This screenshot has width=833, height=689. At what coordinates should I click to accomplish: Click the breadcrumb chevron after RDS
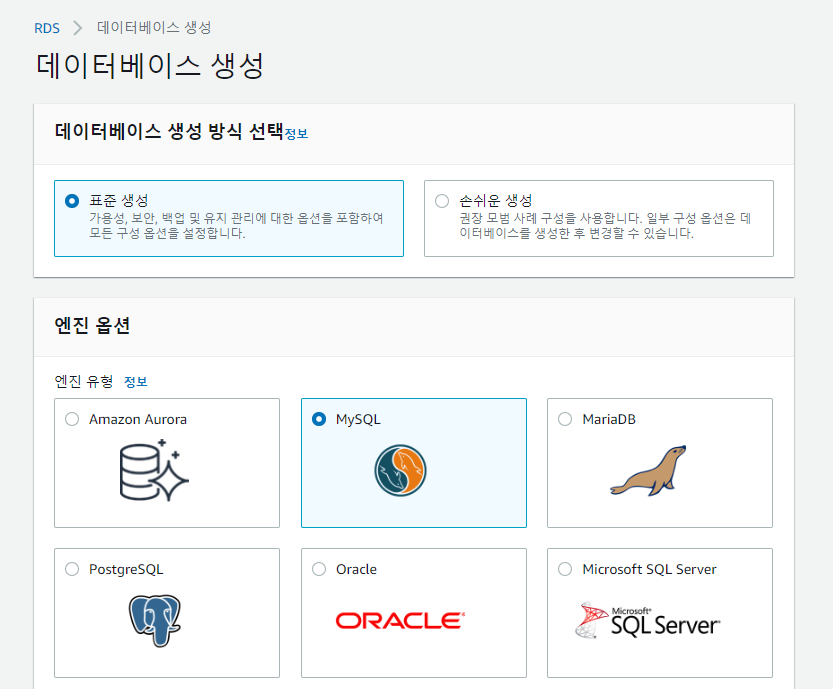point(78,28)
